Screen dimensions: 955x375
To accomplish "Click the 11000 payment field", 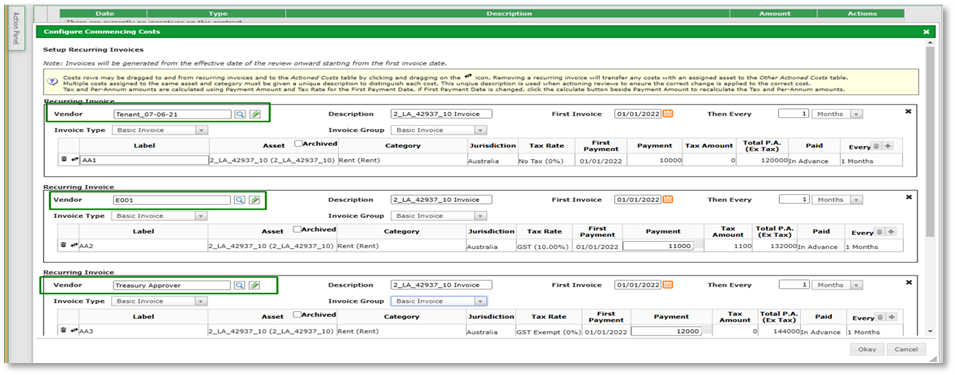I will 658,246.
